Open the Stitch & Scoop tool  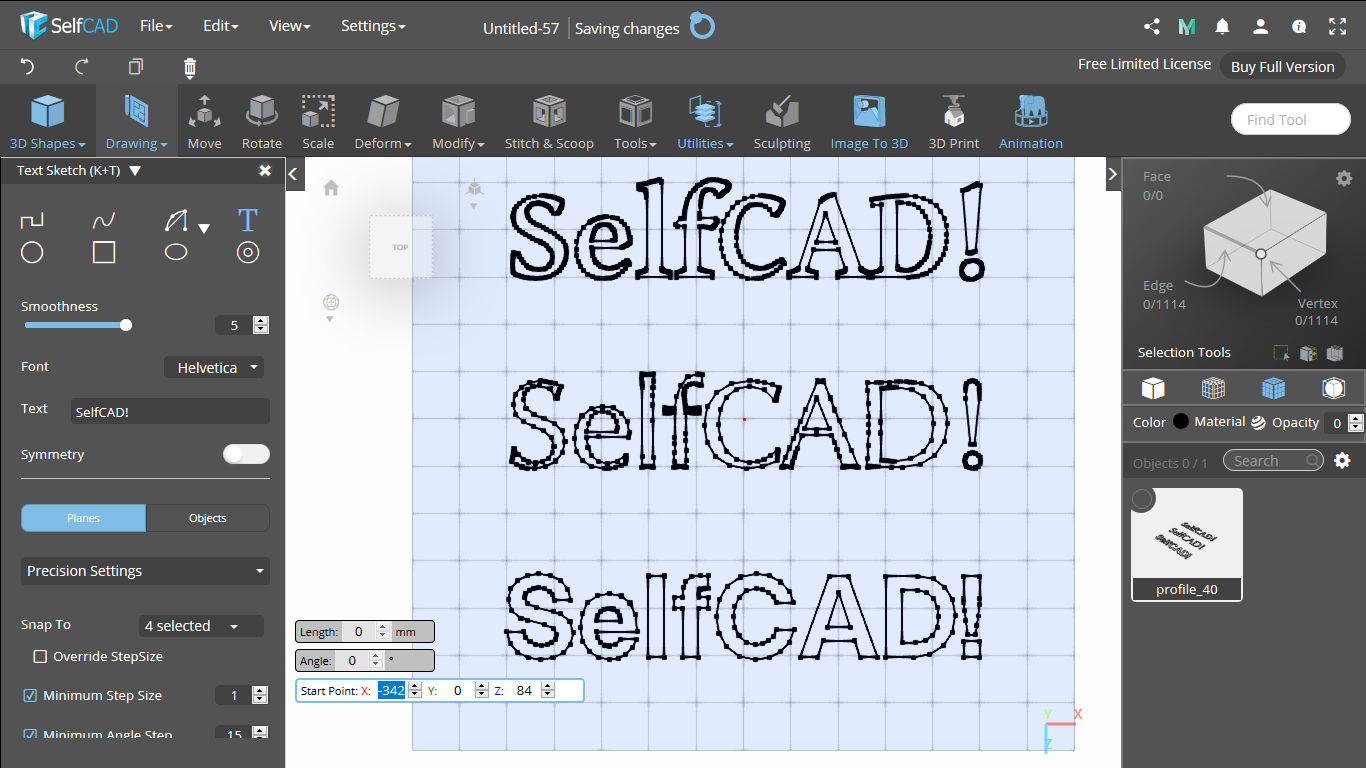click(549, 121)
